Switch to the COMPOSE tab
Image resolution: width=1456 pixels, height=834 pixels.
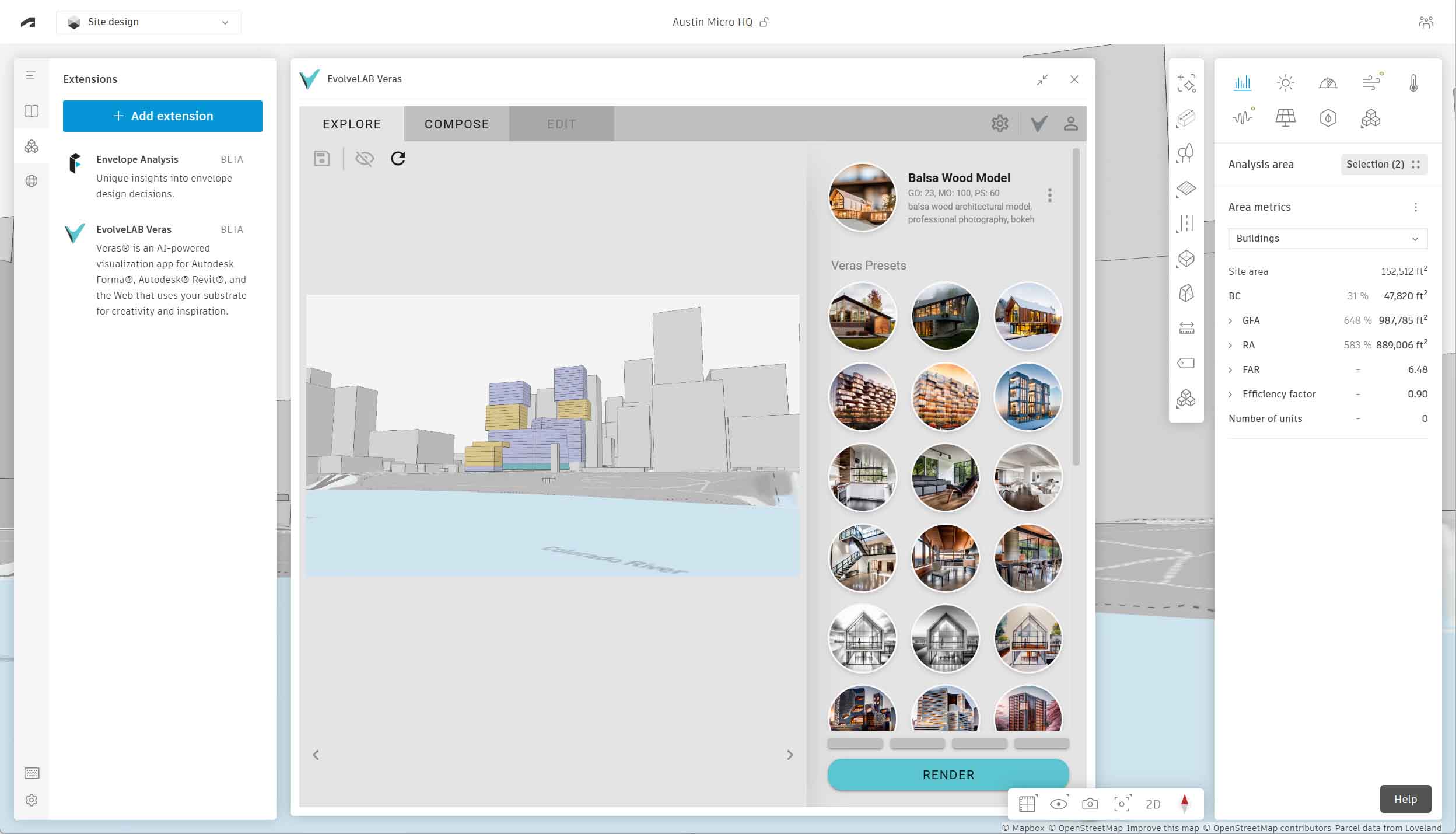click(456, 123)
